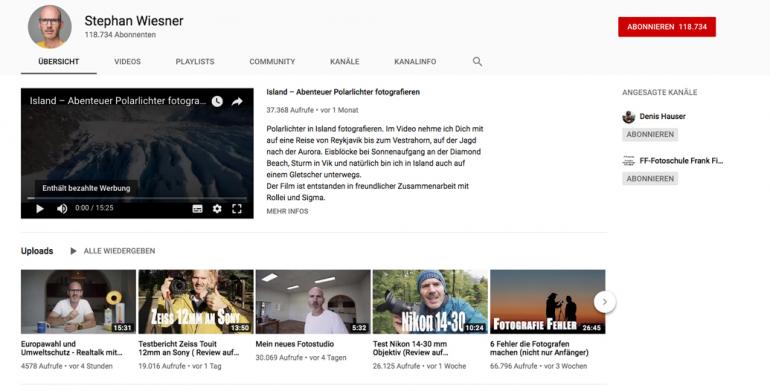Open the Europawahl und Umweltschutz thumbnail
Viewport: 770px width, 391px height.
(78, 302)
